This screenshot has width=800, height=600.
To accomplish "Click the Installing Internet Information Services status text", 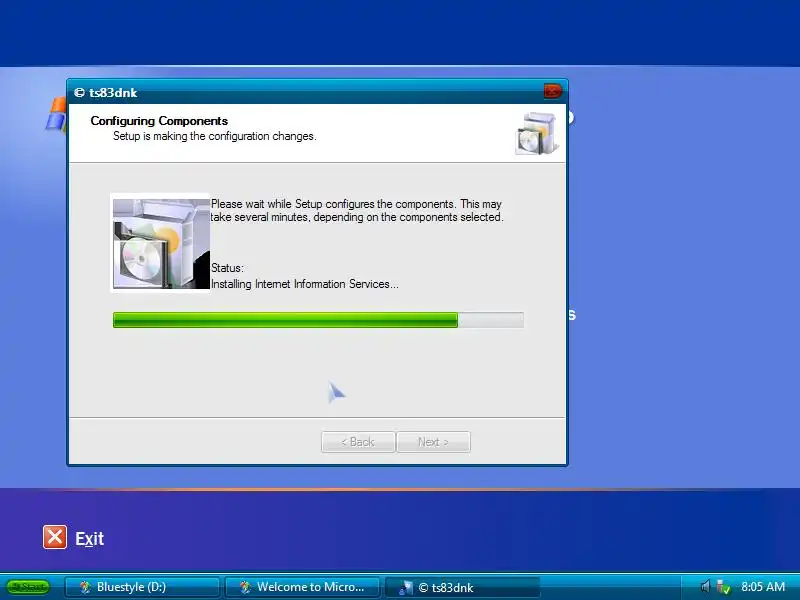I will (x=305, y=284).
